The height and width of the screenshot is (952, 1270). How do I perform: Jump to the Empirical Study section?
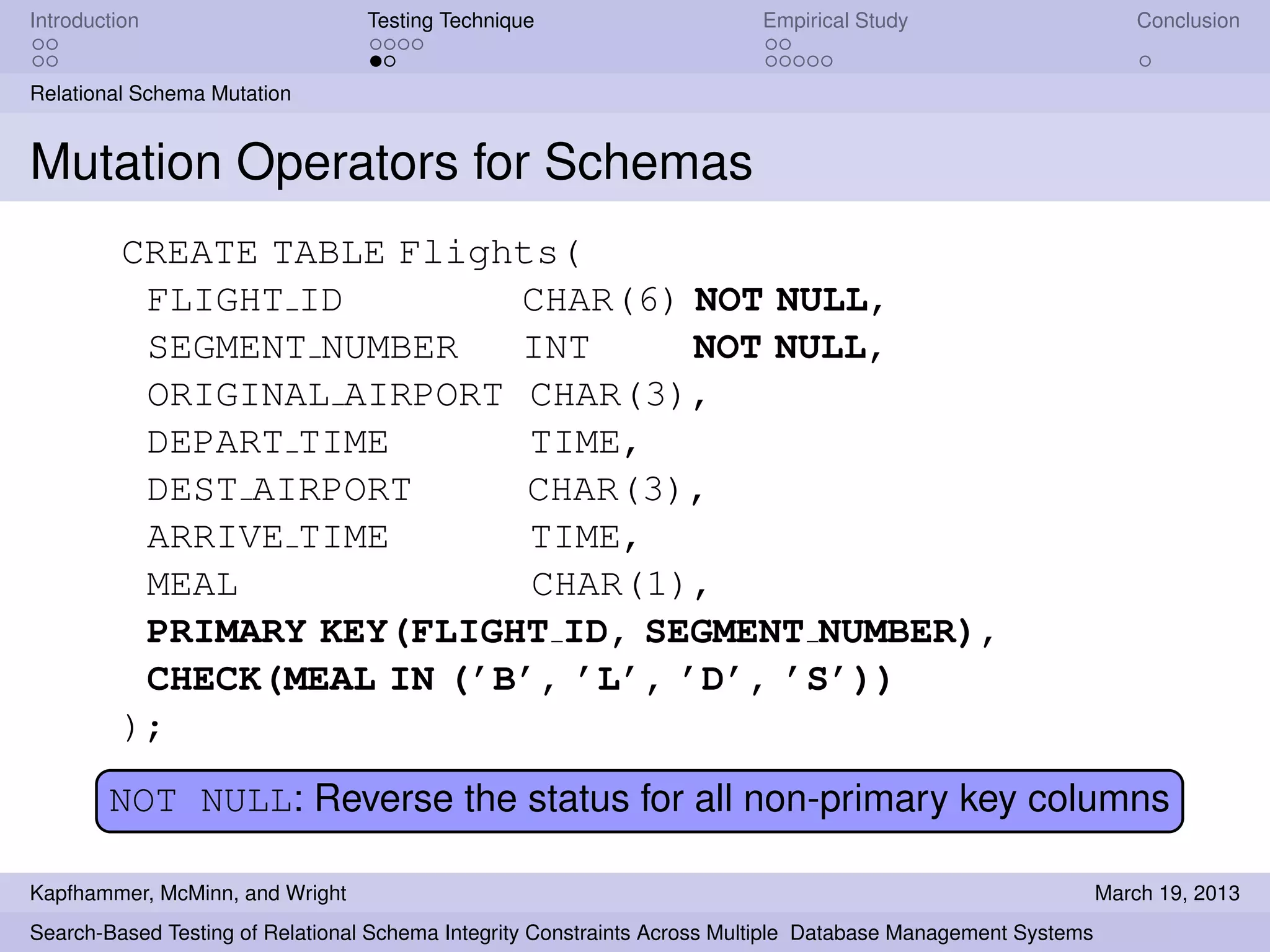(835, 20)
